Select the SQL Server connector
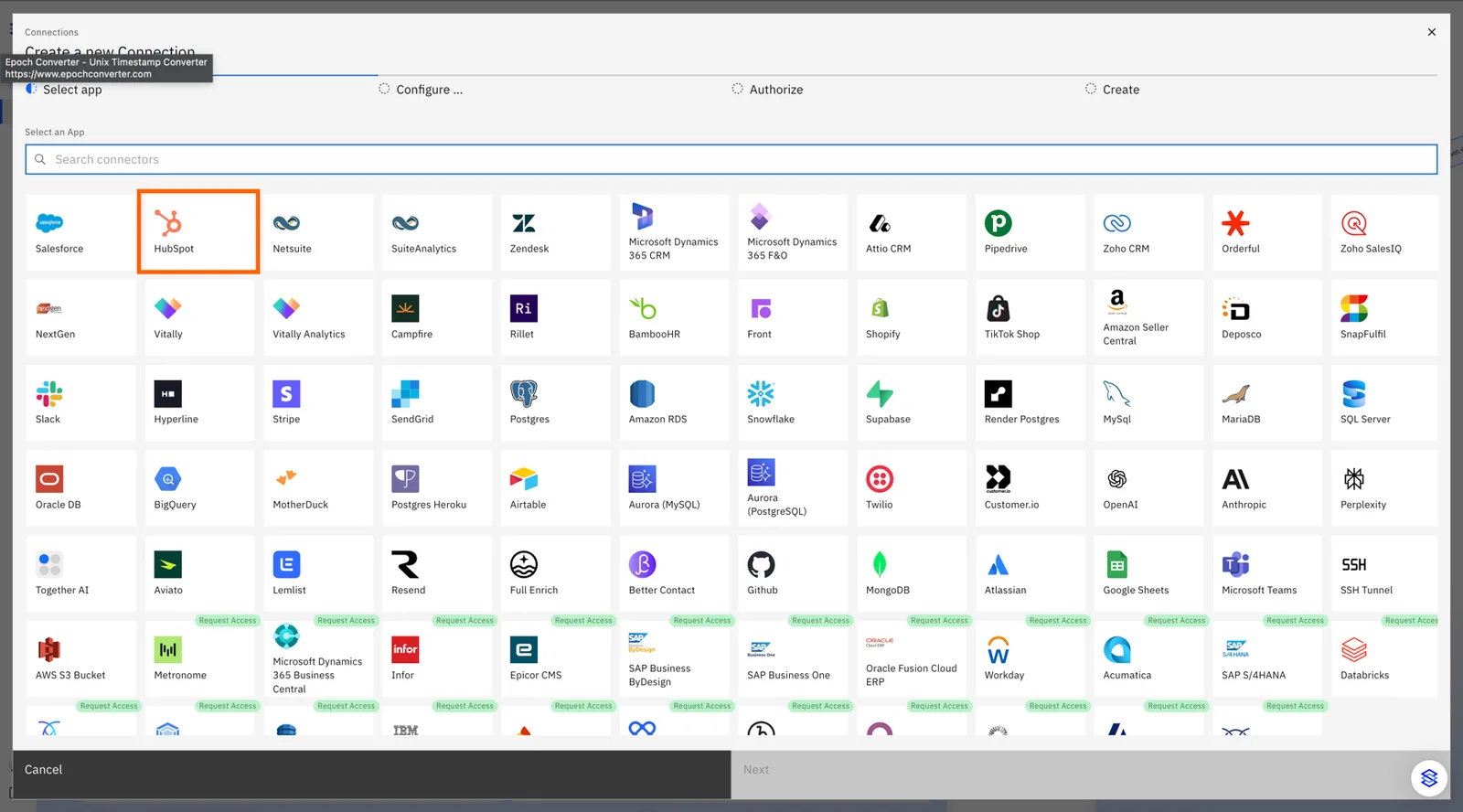Screen dimensions: 1463x812 point(1385,403)
